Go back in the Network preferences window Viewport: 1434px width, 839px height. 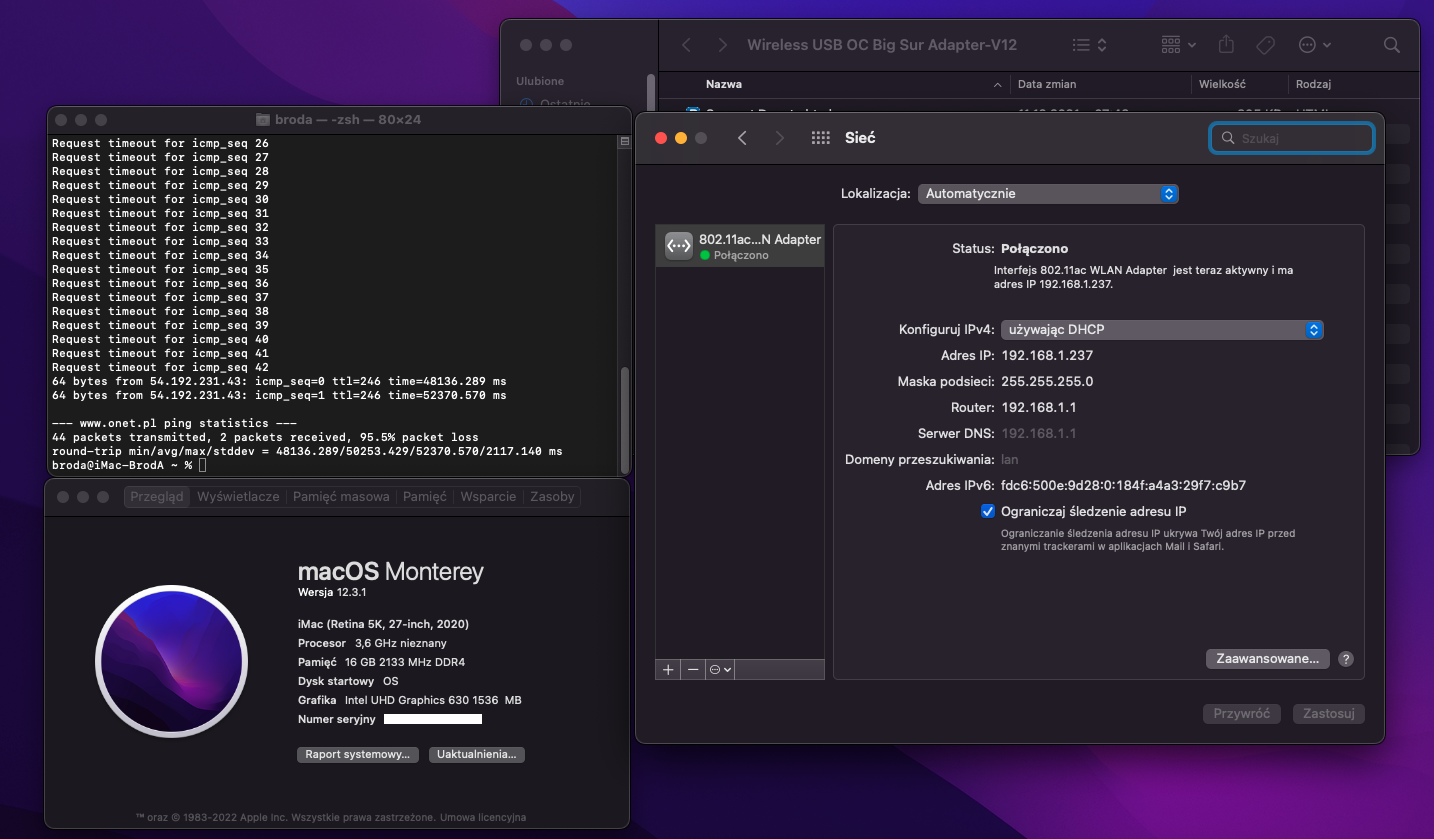point(742,138)
